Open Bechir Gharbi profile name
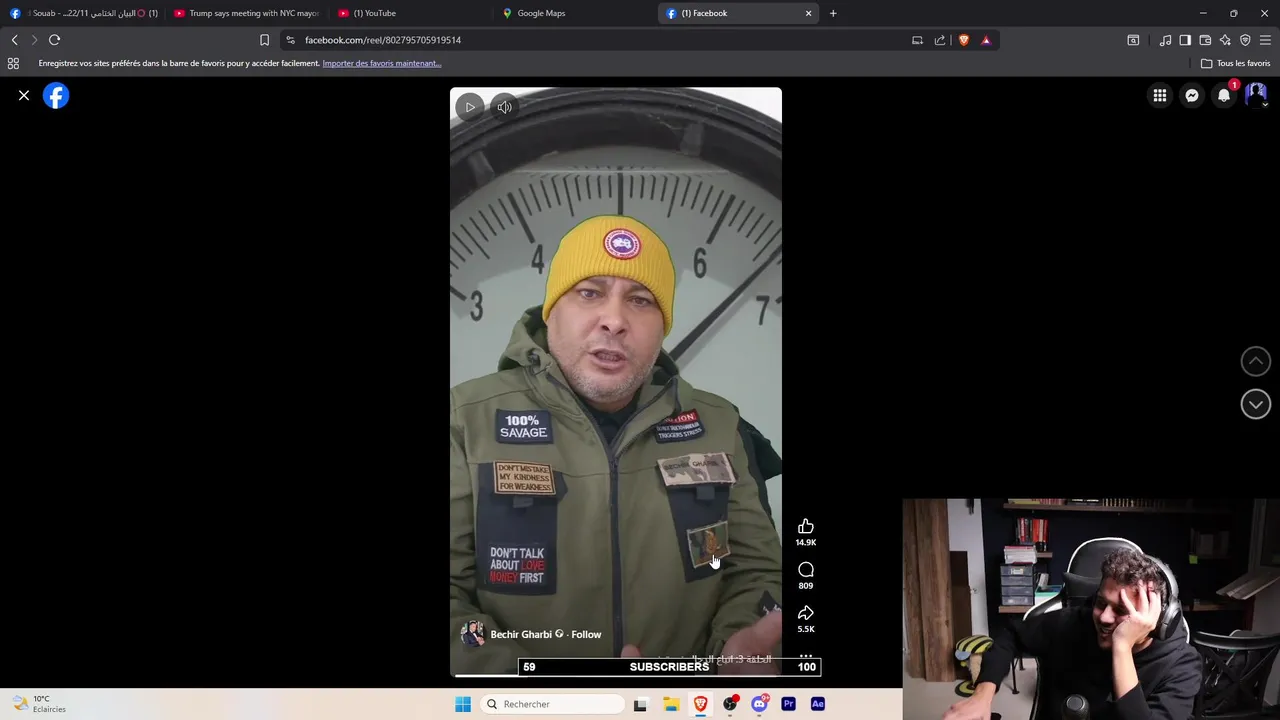The width and height of the screenshot is (1280, 720). tap(521, 635)
